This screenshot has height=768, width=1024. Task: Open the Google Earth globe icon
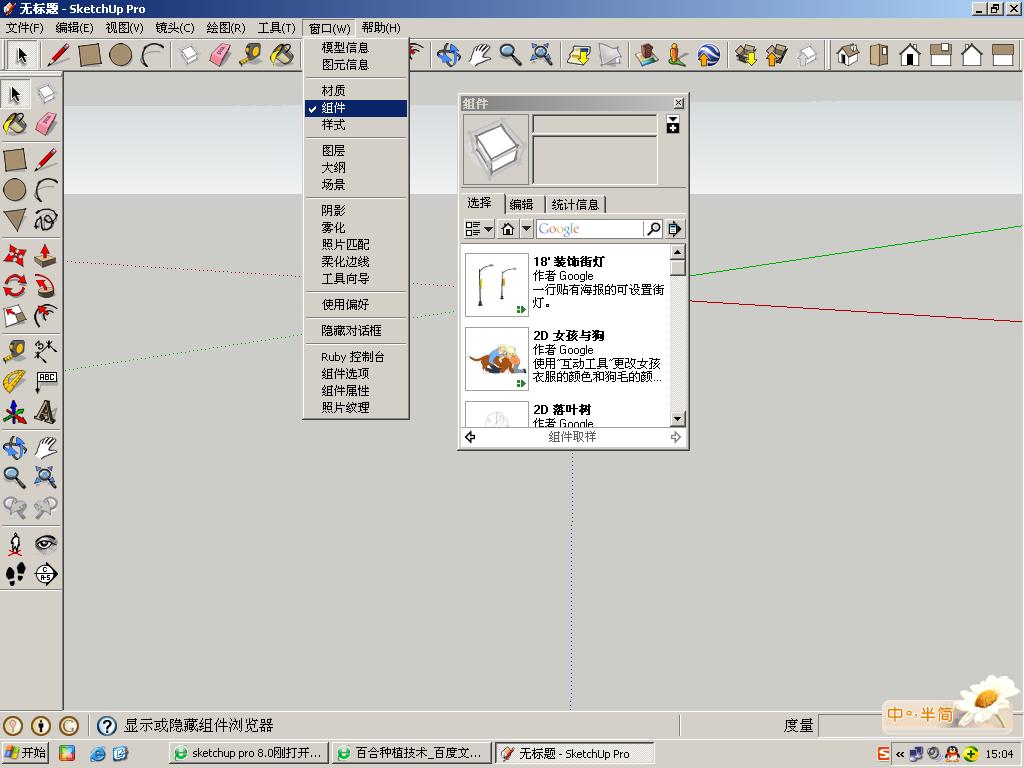click(709, 55)
